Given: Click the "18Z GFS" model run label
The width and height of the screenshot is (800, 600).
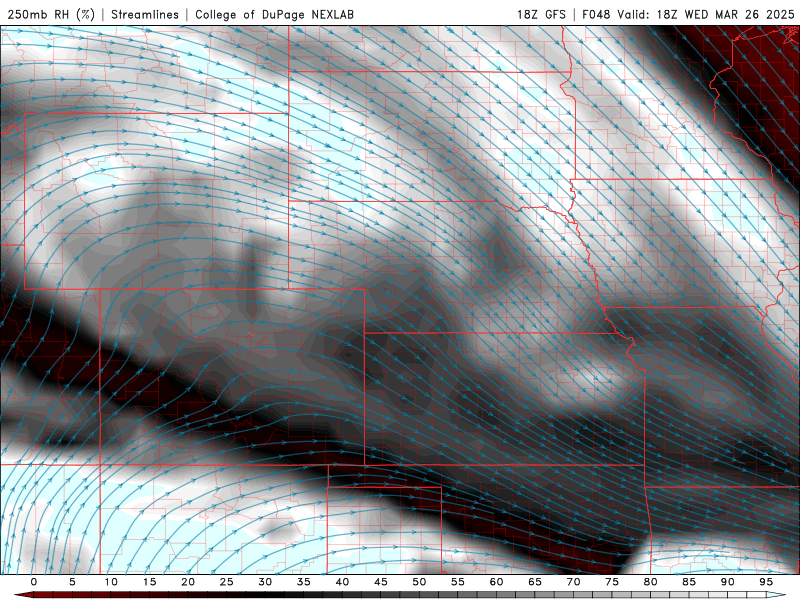Looking at the screenshot, I should pos(541,14).
